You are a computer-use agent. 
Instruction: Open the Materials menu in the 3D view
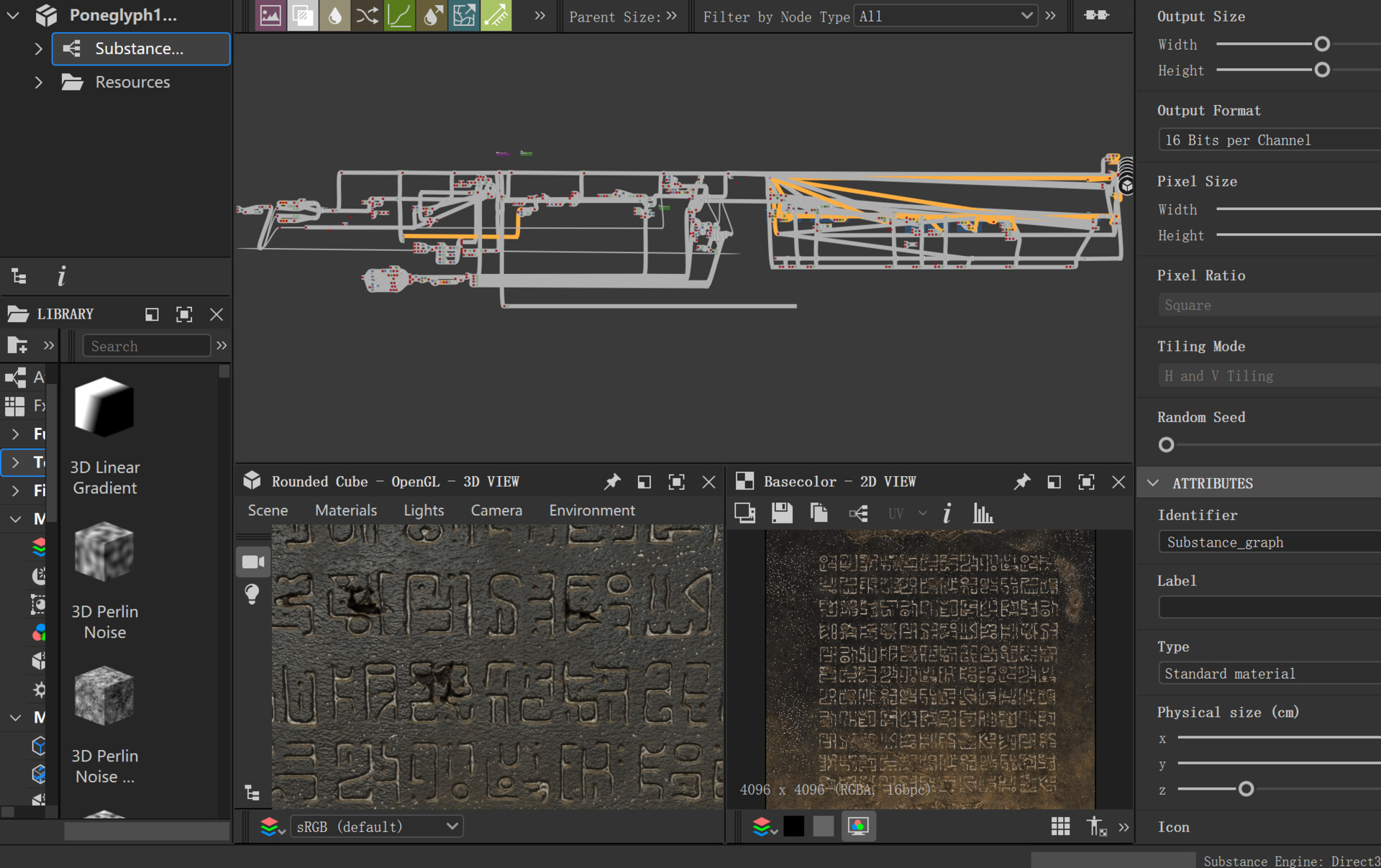point(345,511)
